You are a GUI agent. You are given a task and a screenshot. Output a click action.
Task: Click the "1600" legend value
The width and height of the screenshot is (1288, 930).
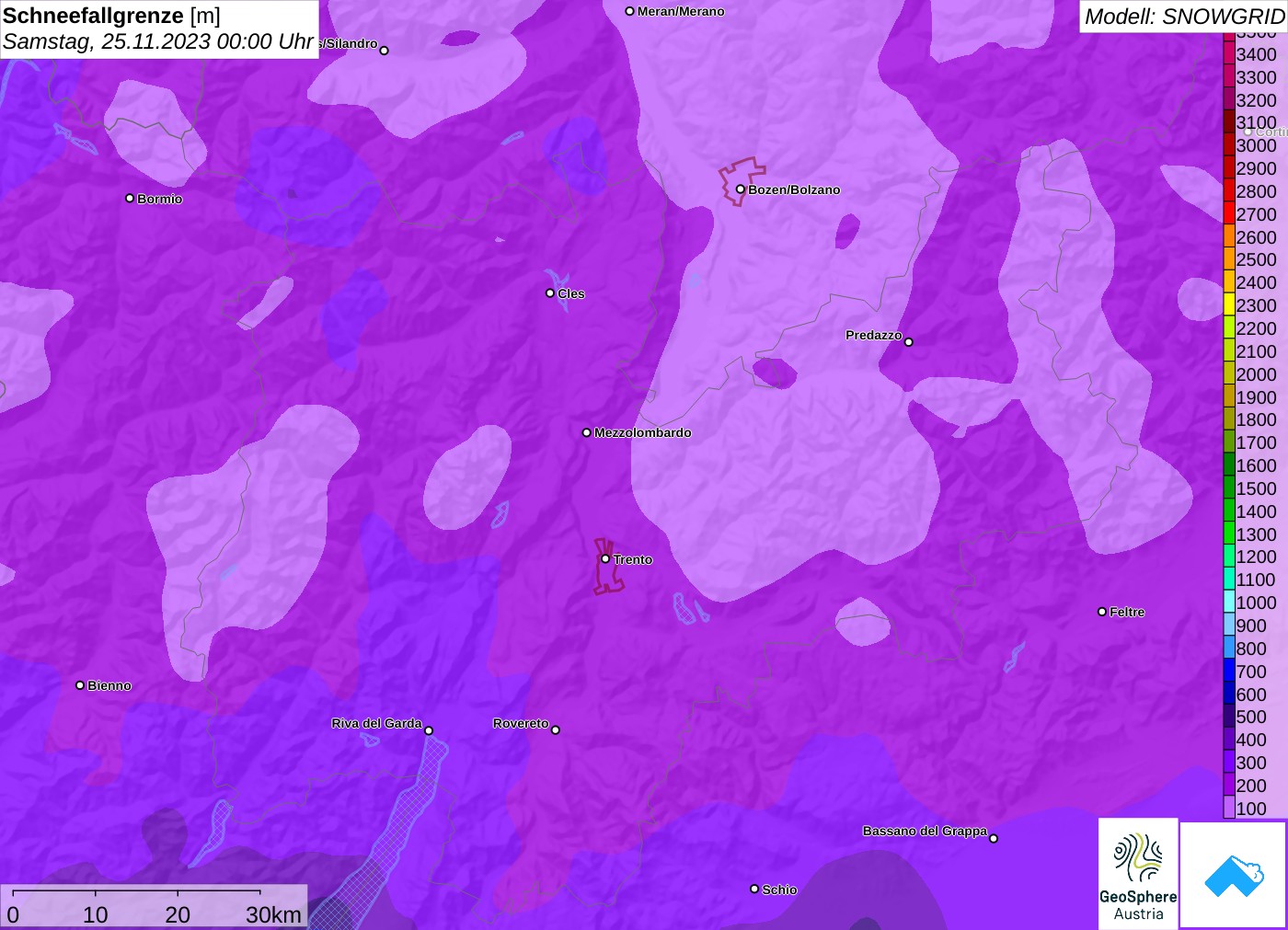(1256, 465)
